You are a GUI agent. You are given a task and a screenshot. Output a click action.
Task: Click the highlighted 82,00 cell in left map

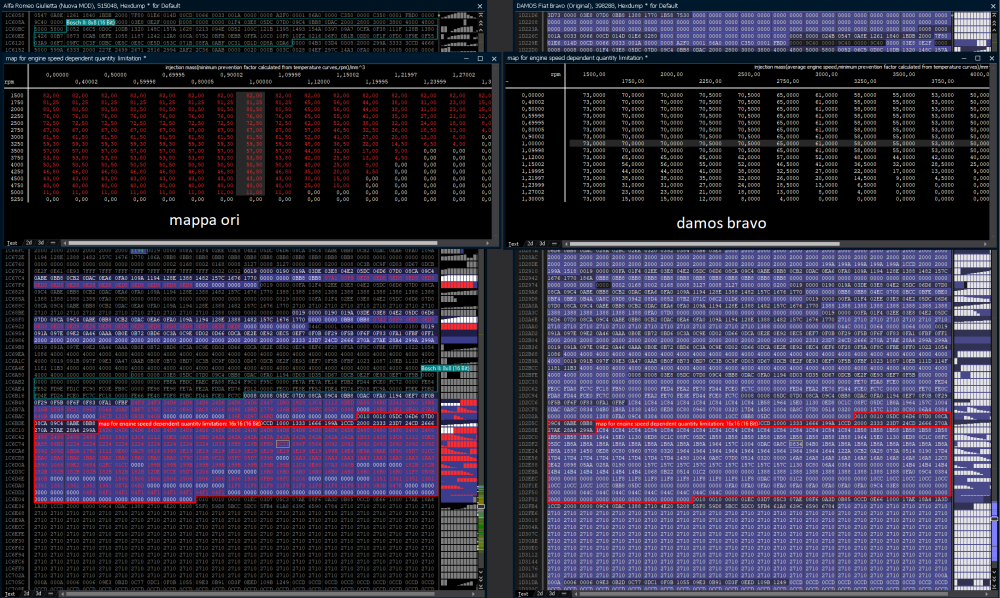tap(254, 96)
